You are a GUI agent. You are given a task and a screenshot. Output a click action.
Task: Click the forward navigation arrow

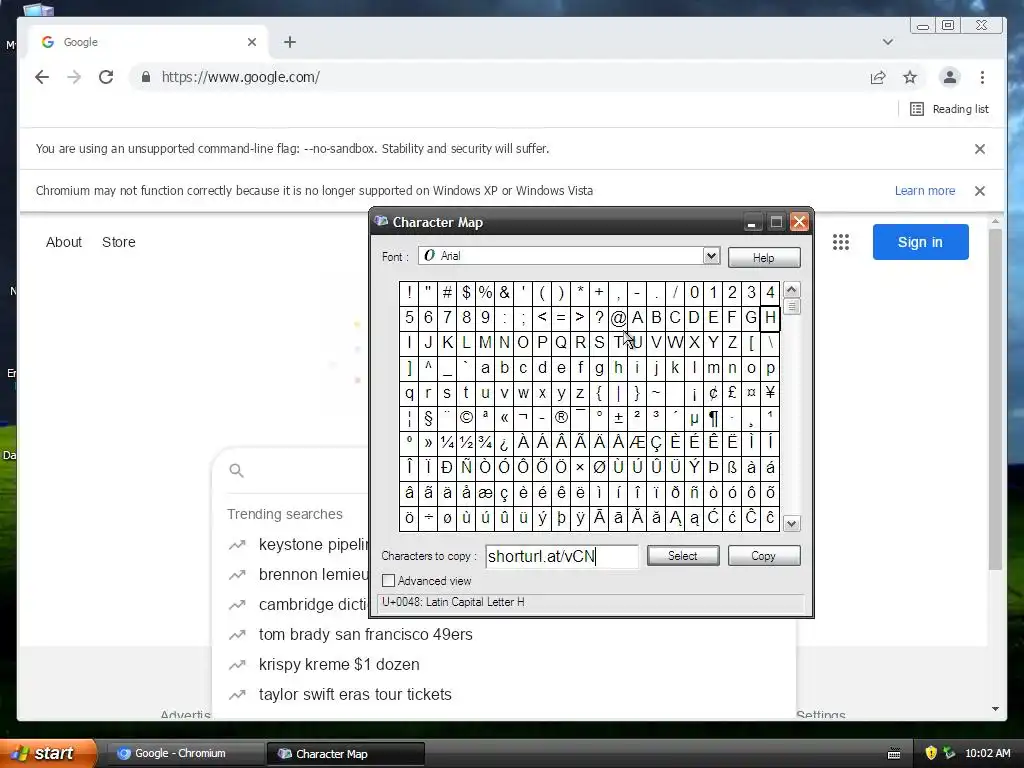(74, 77)
